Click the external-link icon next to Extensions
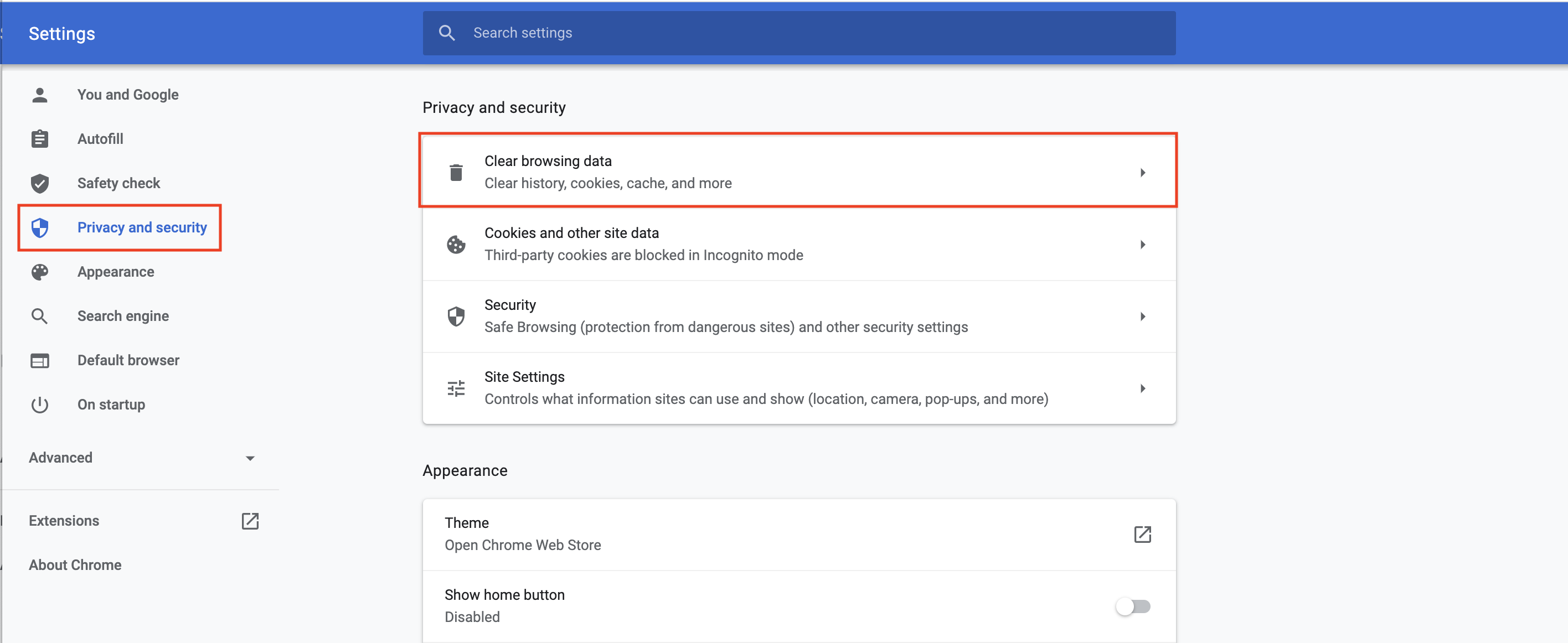Image resolution: width=1568 pixels, height=643 pixels. [x=250, y=521]
